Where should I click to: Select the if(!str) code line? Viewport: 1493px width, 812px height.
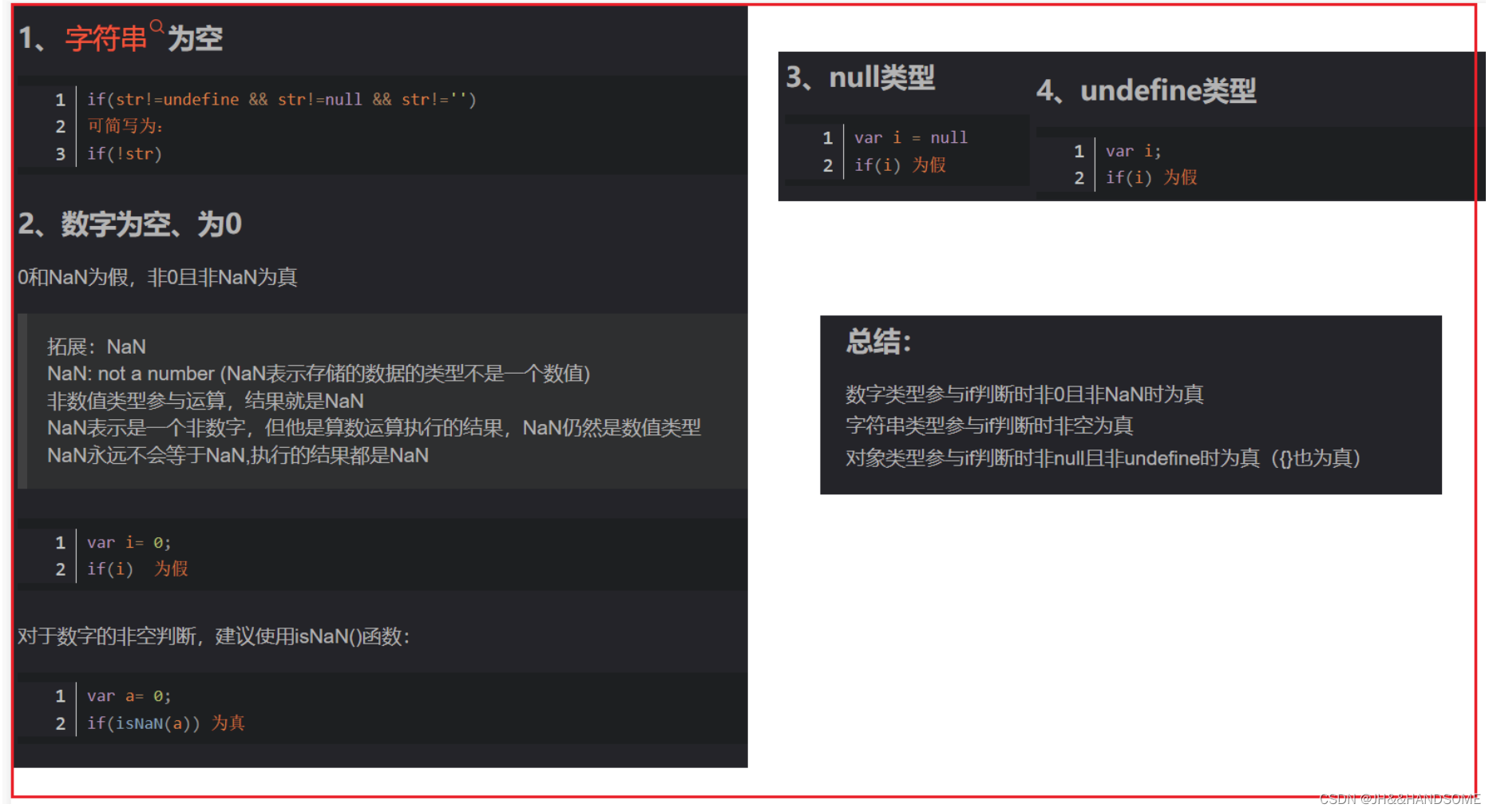tap(125, 153)
